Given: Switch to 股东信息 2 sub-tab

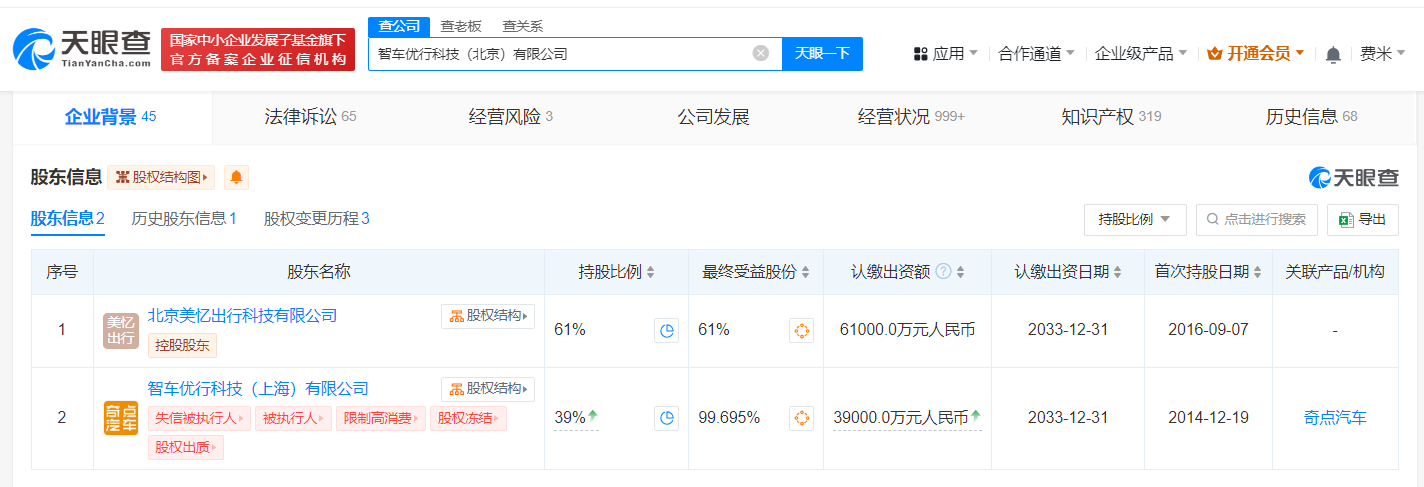Looking at the screenshot, I should [68, 218].
